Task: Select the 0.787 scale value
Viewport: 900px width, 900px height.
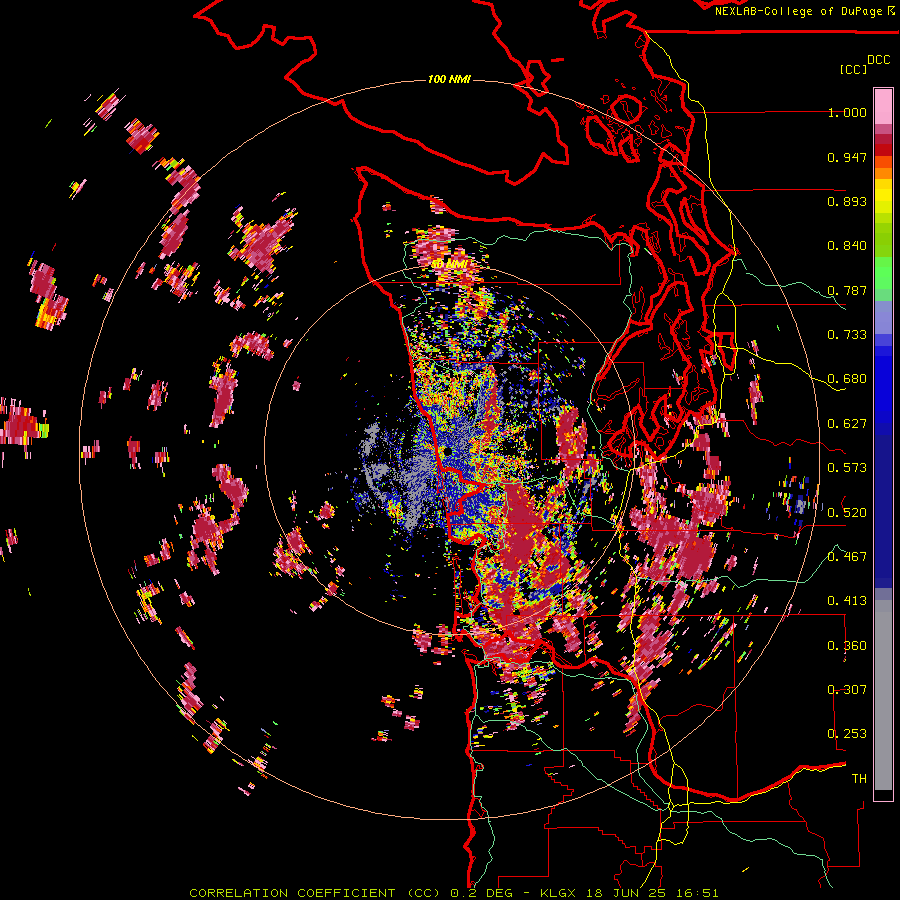Action: 847,290
